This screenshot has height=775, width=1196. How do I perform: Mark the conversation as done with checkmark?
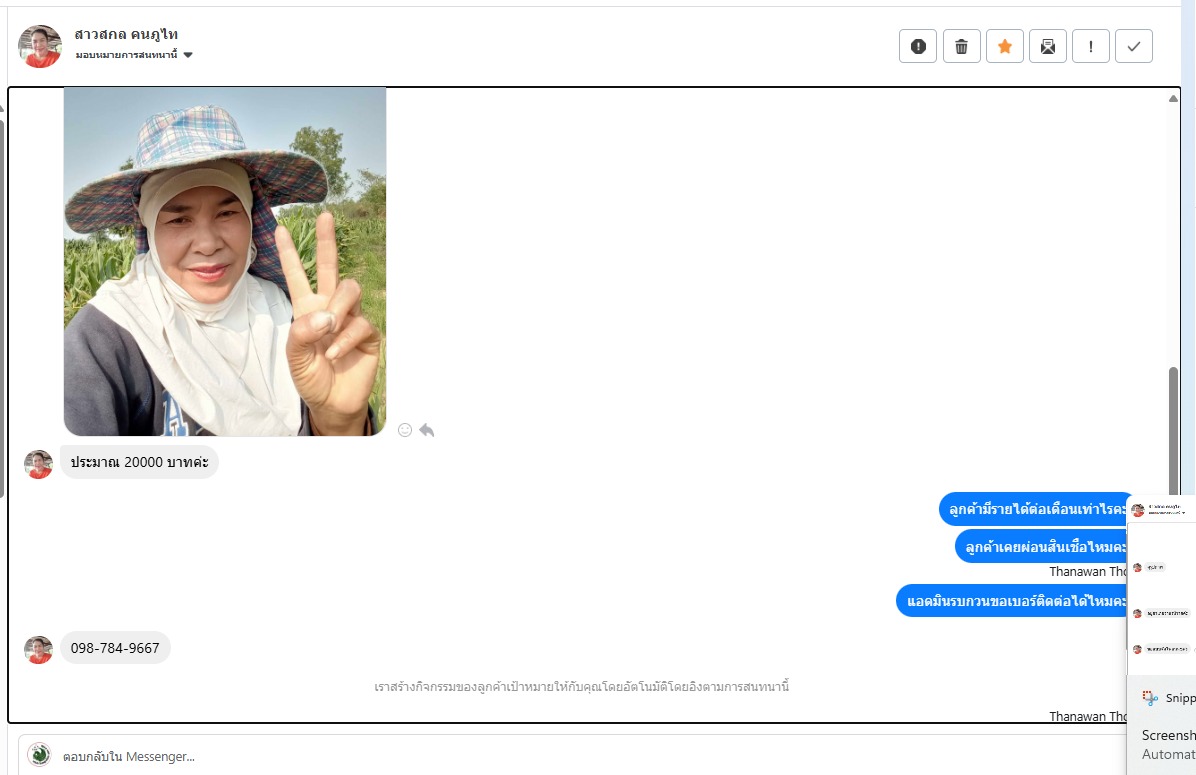click(1133, 46)
